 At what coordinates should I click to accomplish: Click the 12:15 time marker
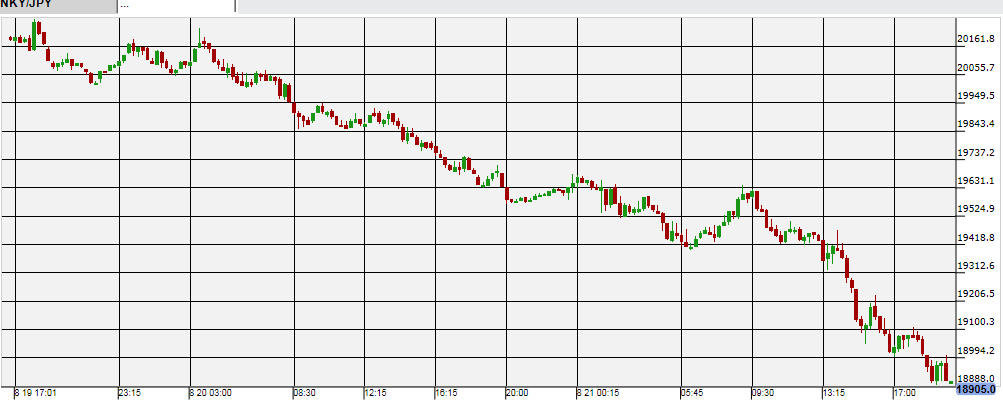[x=374, y=392]
